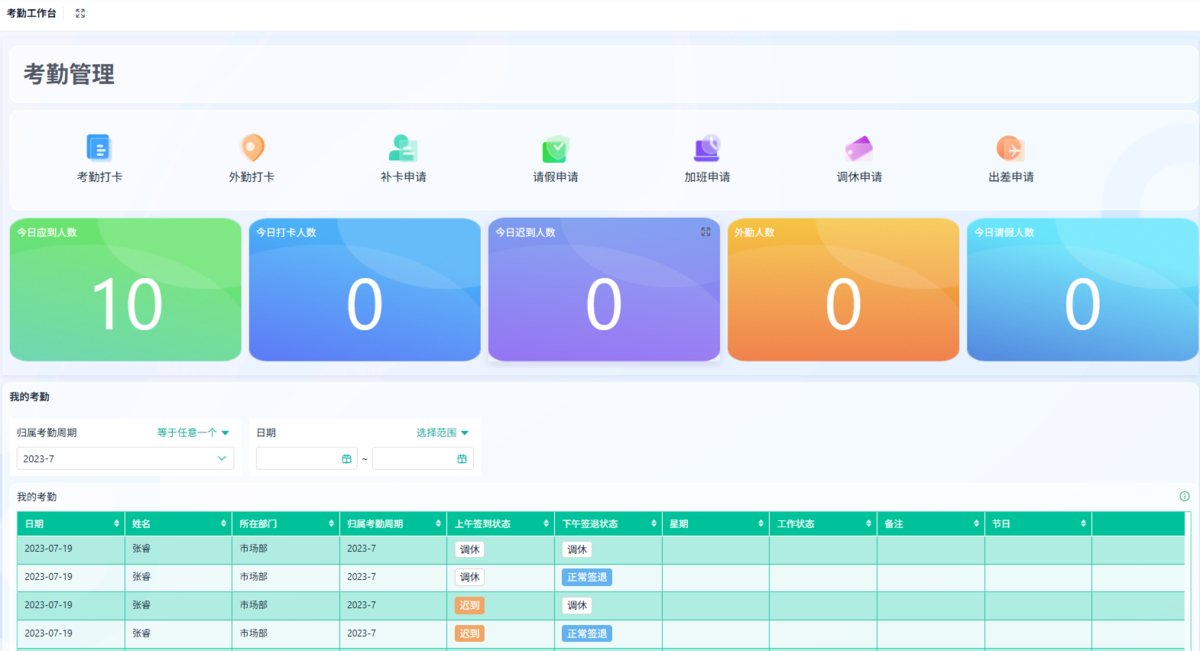The width and height of the screenshot is (1200, 651).
Task: Open the 出差申请 travel icon
Action: (x=1011, y=149)
